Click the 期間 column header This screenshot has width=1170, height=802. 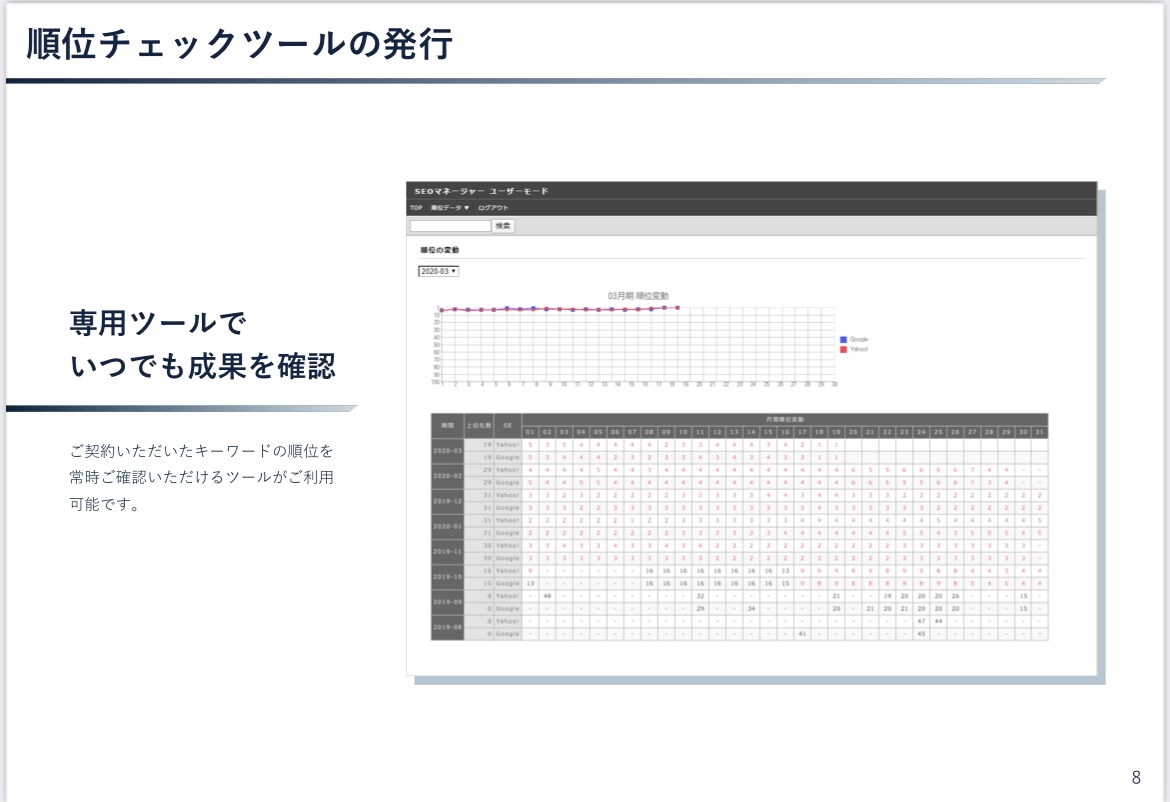tap(447, 425)
